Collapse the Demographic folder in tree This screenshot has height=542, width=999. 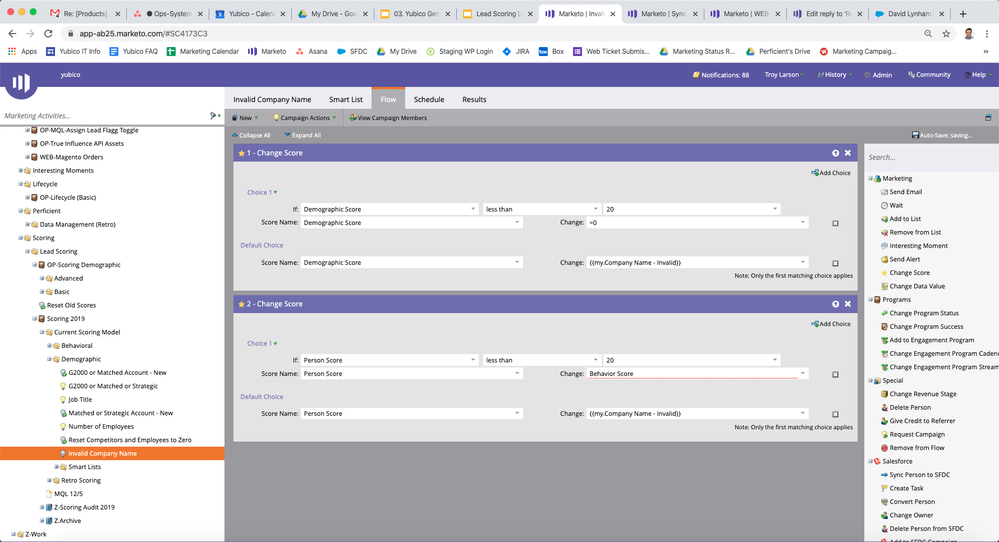tap(50, 359)
